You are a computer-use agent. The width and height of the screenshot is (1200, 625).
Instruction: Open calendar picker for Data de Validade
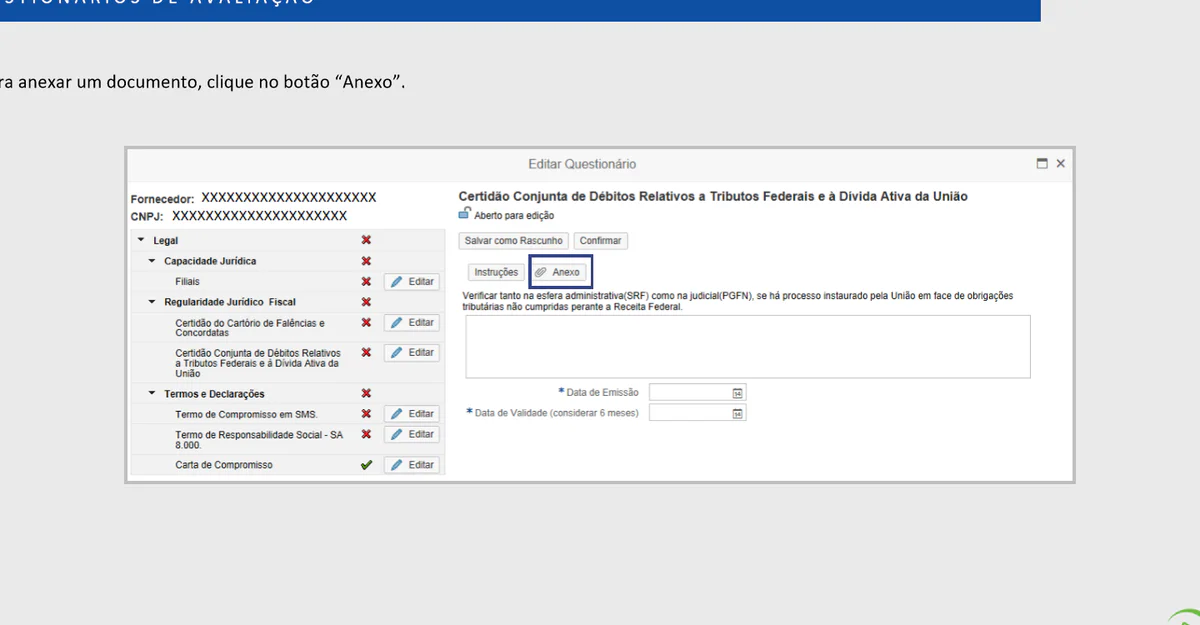(738, 413)
